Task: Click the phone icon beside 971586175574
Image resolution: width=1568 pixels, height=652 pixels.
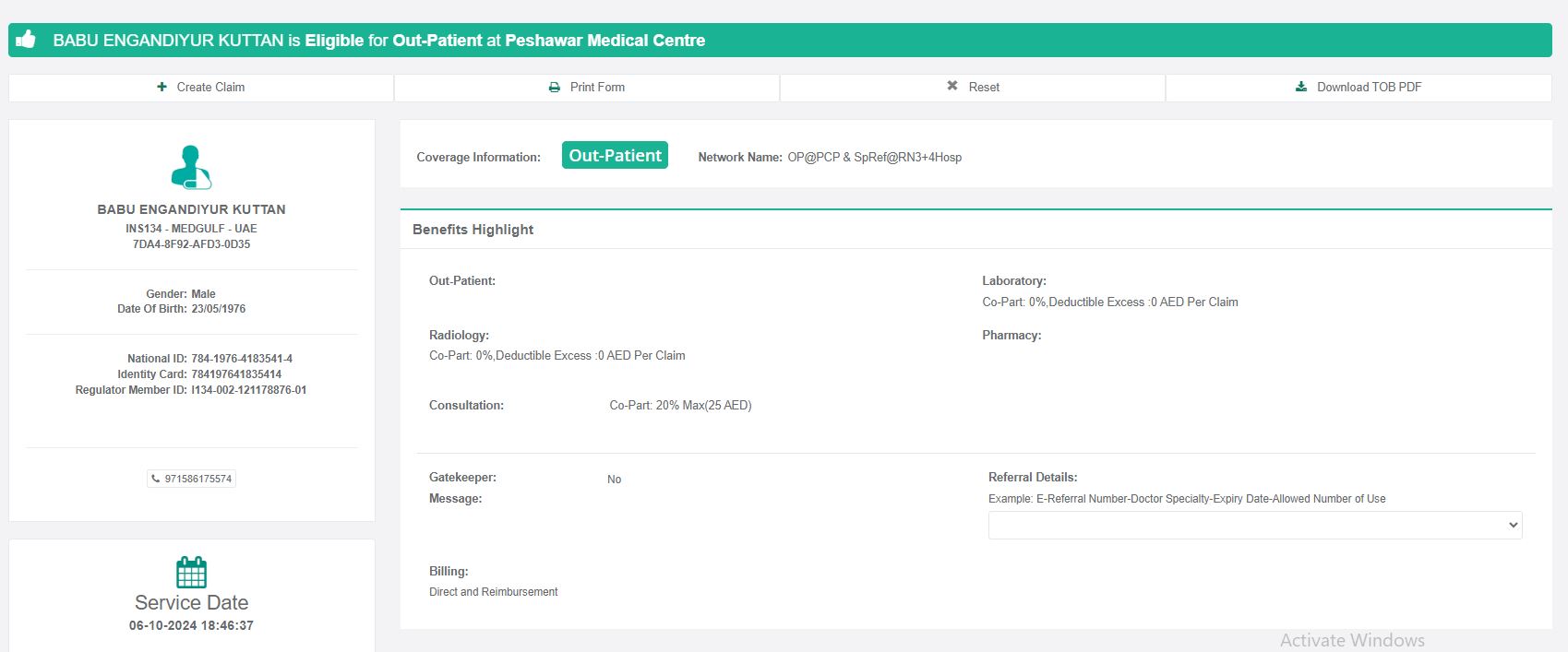Action: [156, 479]
